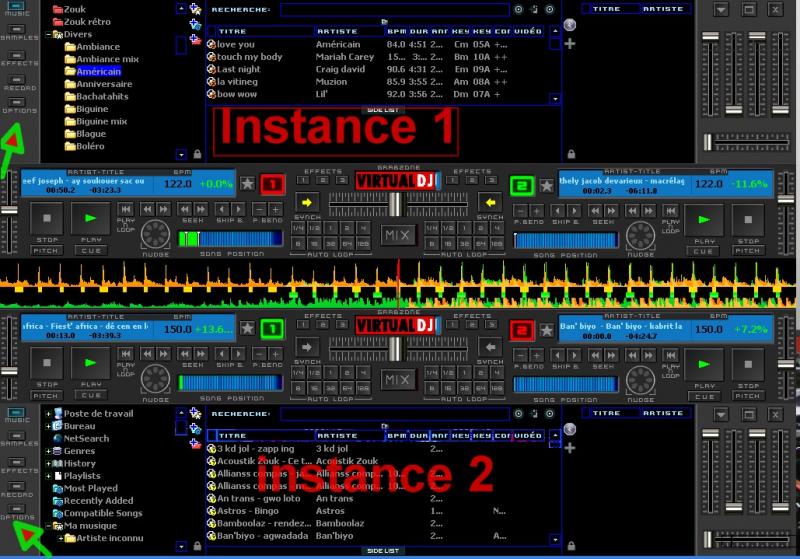Click Instance 1 crossfader

point(395,205)
